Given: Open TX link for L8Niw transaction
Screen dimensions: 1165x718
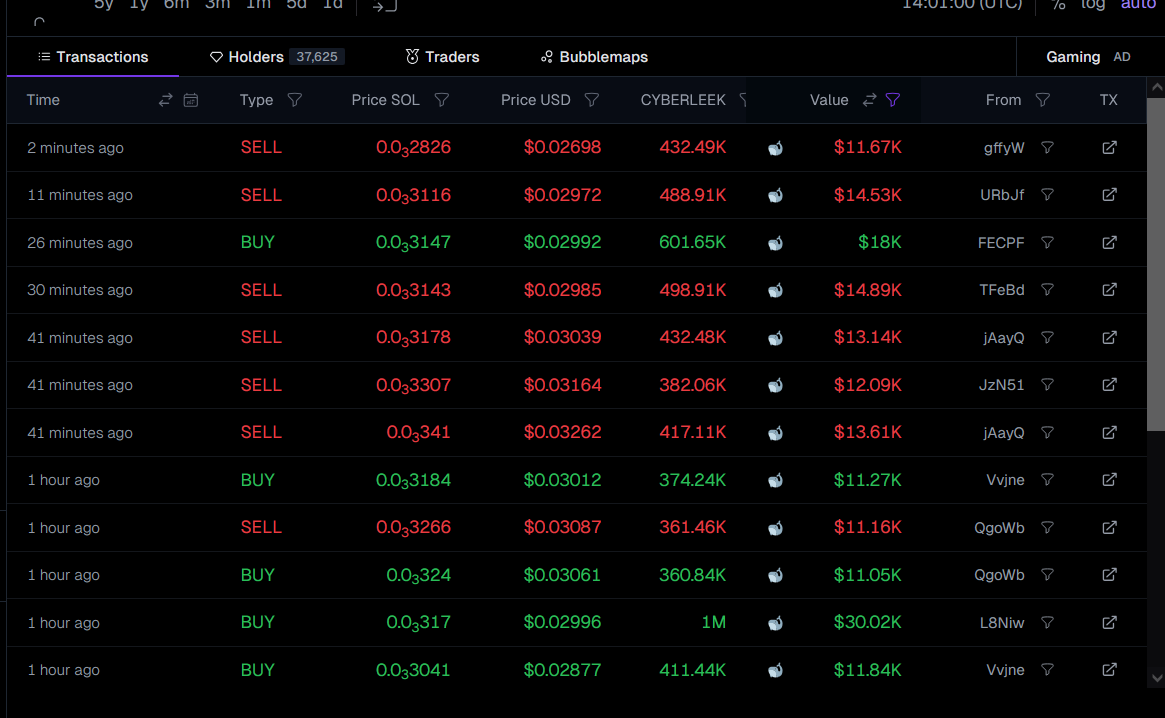Looking at the screenshot, I should (x=1109, y=623).
